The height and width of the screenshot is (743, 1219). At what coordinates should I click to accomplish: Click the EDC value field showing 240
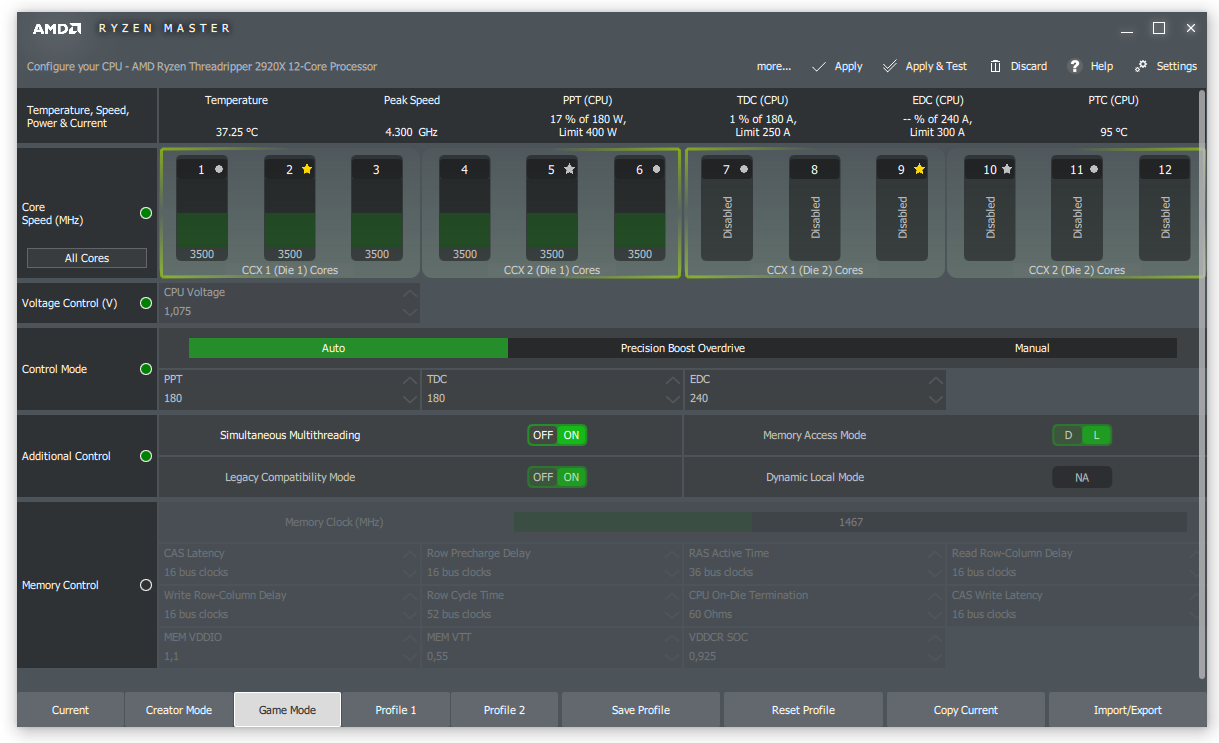pos(815,390)
